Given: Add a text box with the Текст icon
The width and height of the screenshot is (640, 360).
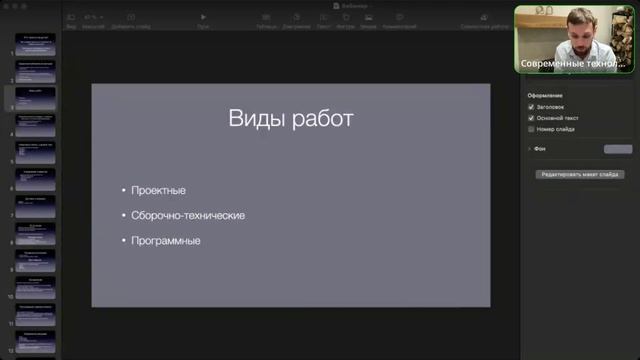Looking at the screenshot, I should 324,18.
